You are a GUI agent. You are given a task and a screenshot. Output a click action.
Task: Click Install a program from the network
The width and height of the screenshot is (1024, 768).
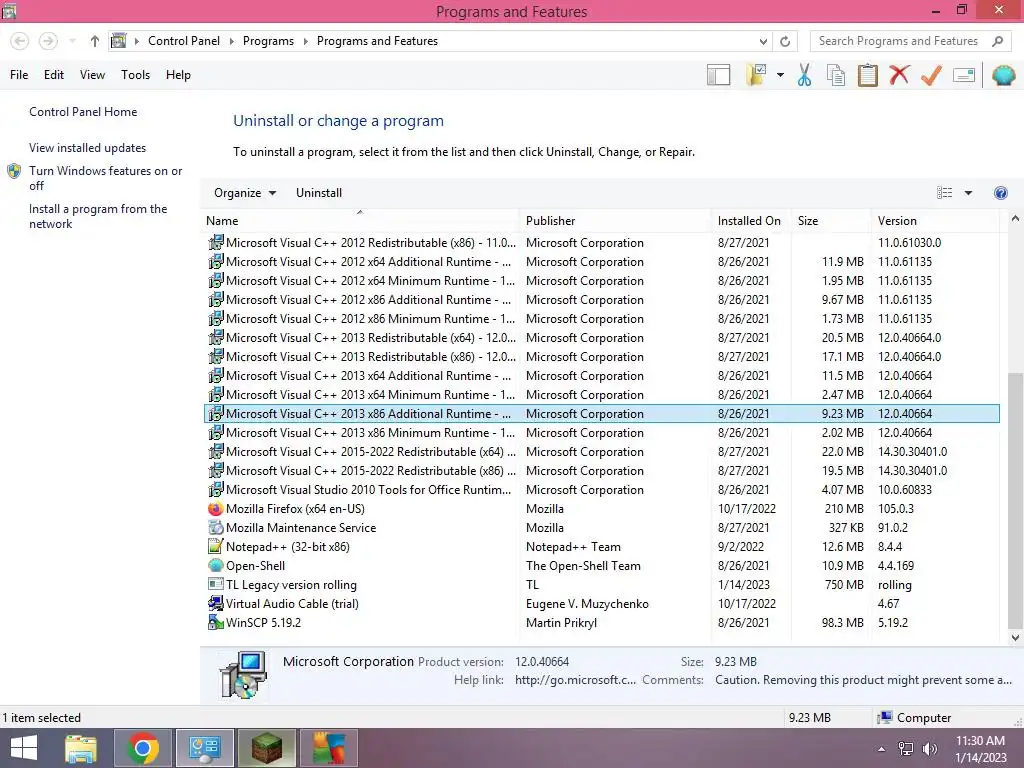[x=98, y=216]
